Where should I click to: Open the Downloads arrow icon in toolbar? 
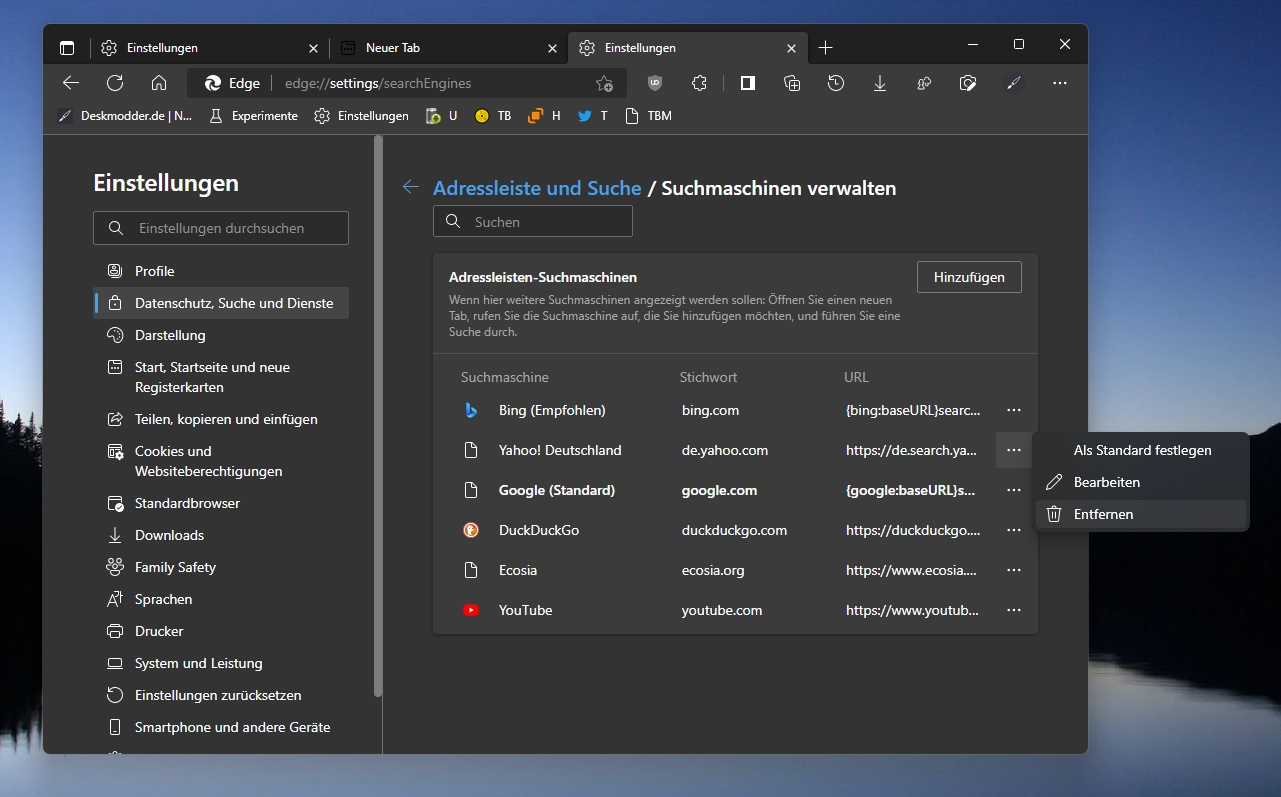click(880, 83)
